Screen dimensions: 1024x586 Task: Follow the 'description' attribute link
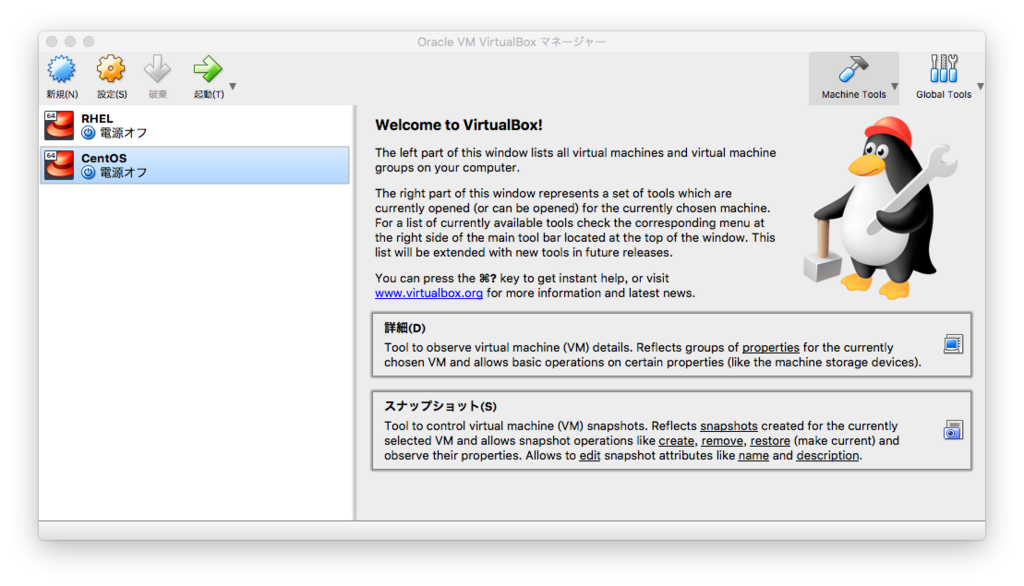click(827, 455)
